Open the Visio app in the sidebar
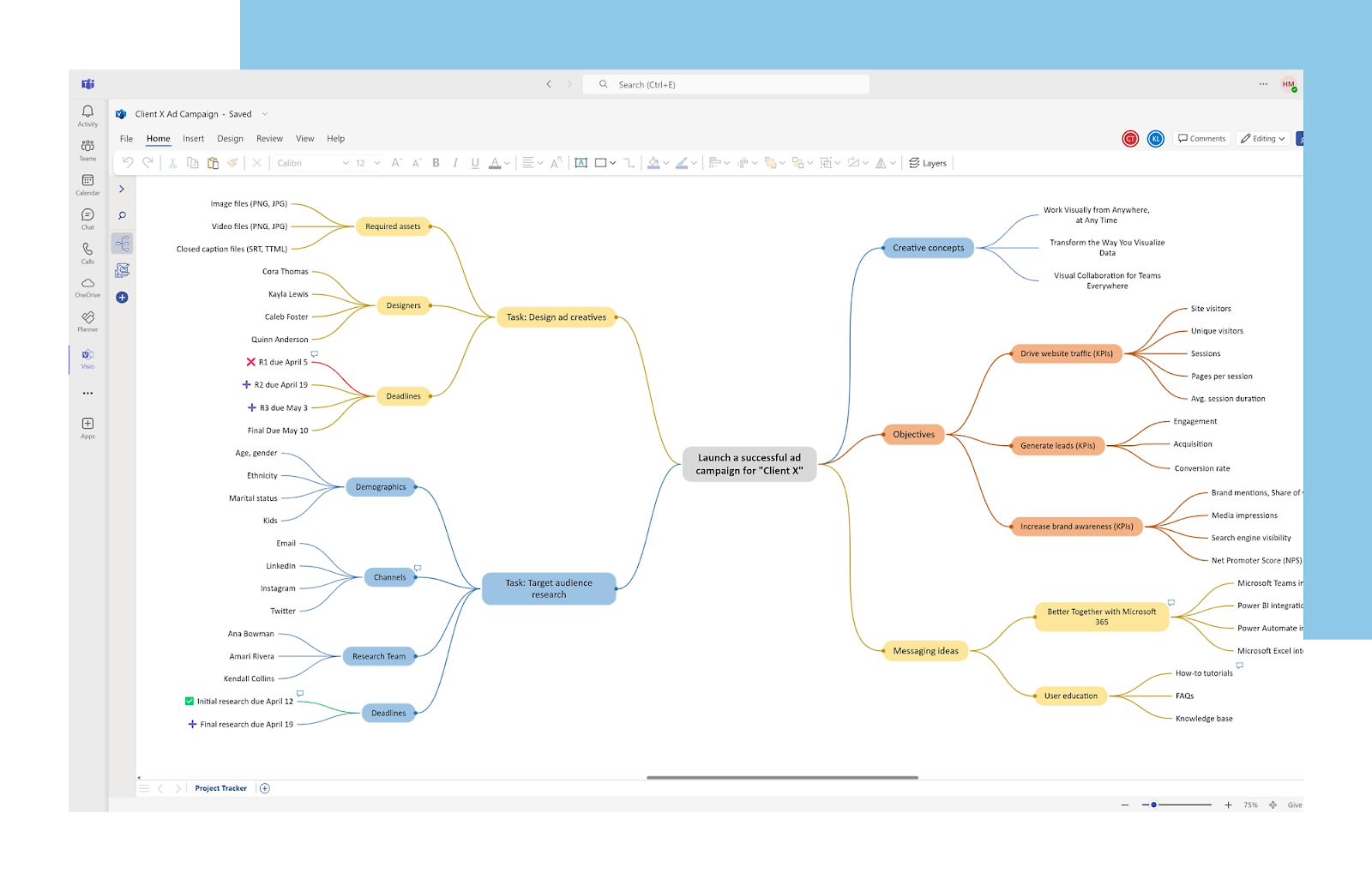Viewport: 1372px width, 880px height. pos(87,359)
